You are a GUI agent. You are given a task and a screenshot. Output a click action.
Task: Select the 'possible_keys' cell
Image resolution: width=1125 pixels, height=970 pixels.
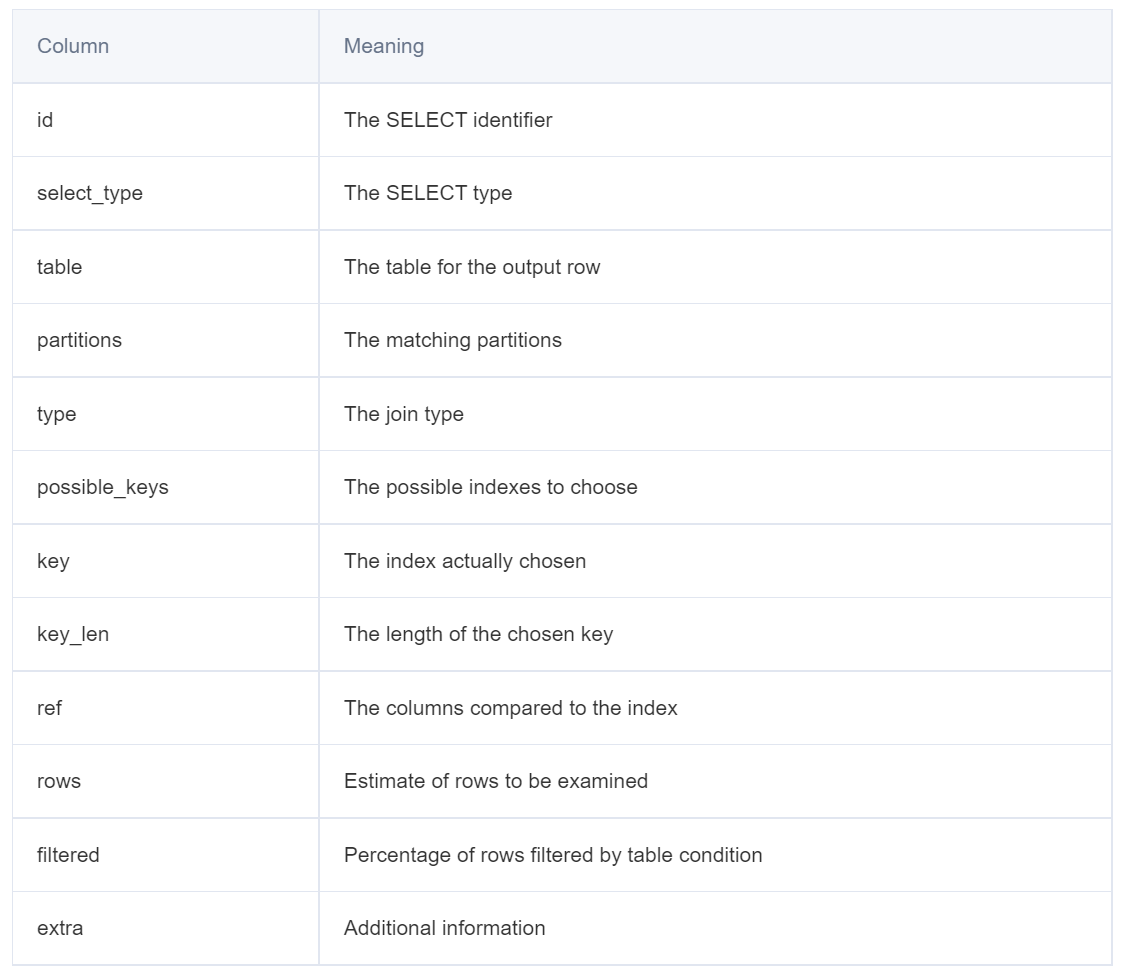(x=166, y=487)
